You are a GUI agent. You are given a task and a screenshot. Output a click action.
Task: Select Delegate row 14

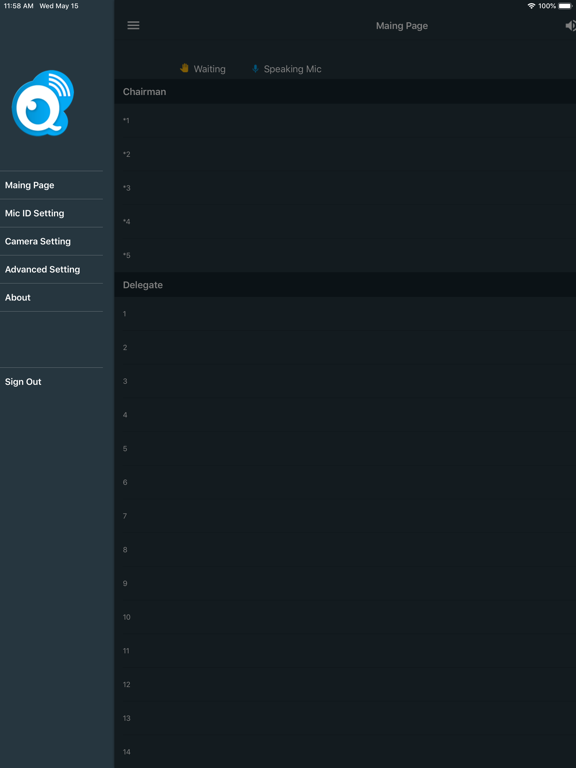pos(345,752)
